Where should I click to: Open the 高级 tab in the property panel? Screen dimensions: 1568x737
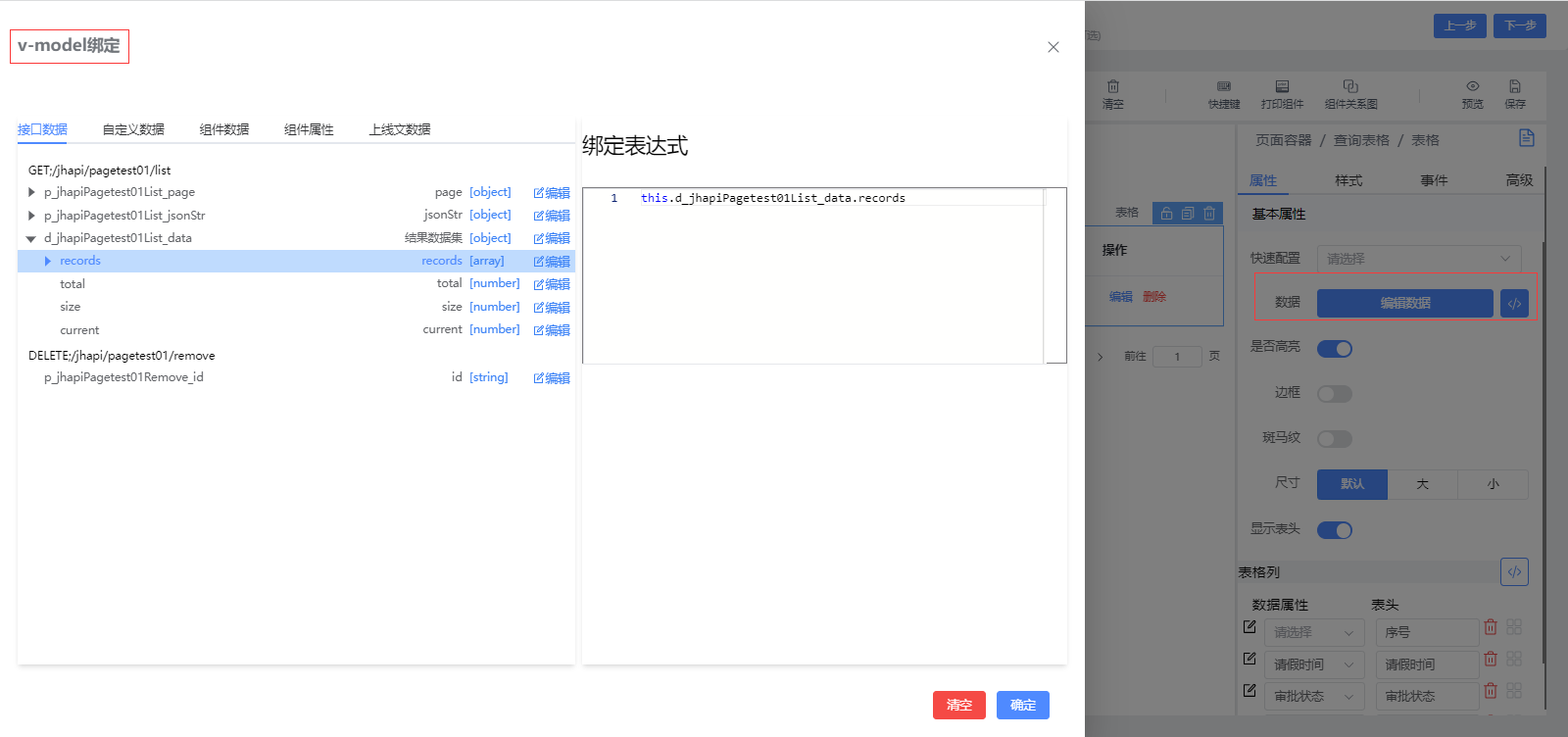[x=1519, y=180]
